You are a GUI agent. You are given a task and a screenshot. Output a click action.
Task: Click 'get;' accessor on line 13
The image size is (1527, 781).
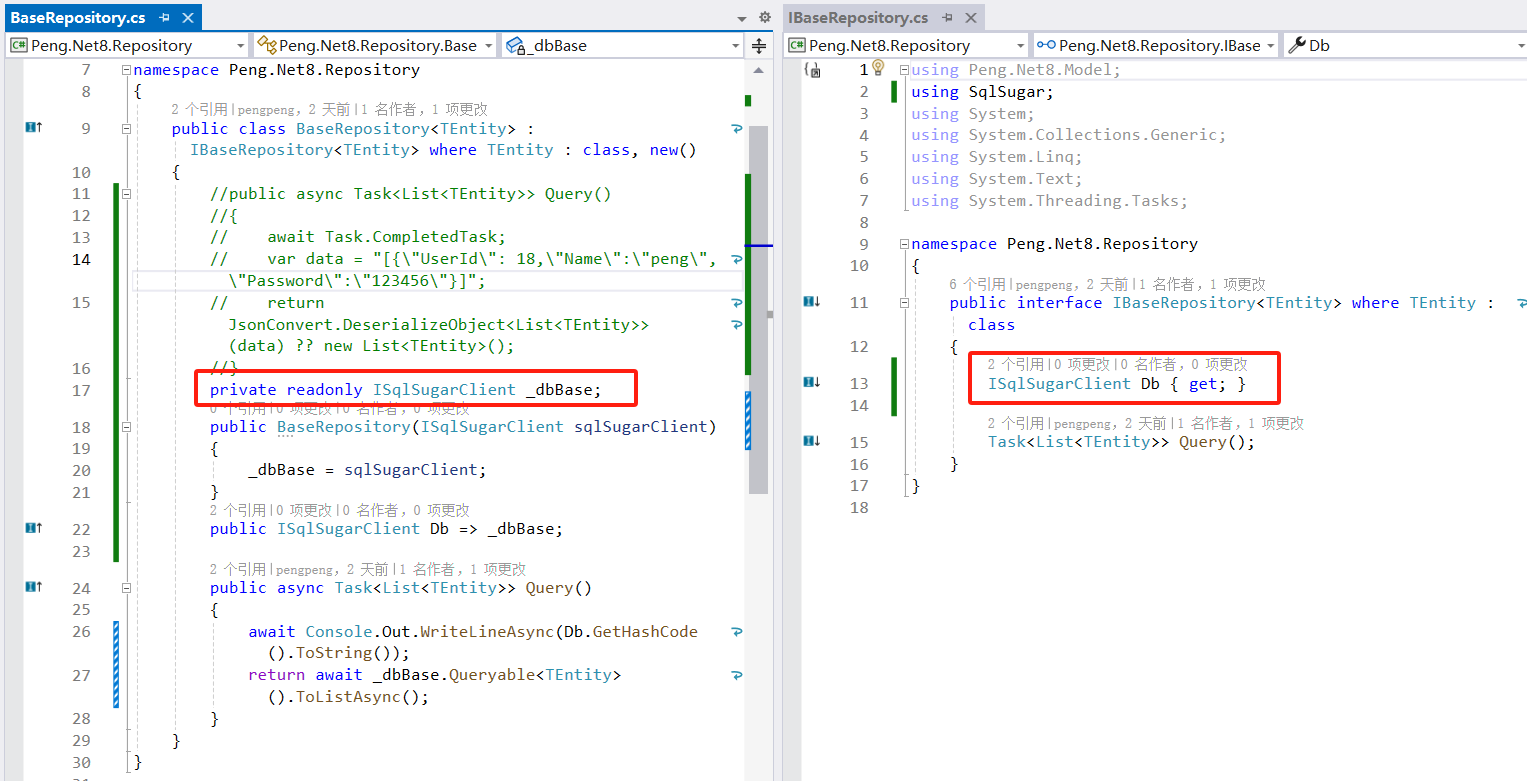(x=1208, y=383)
